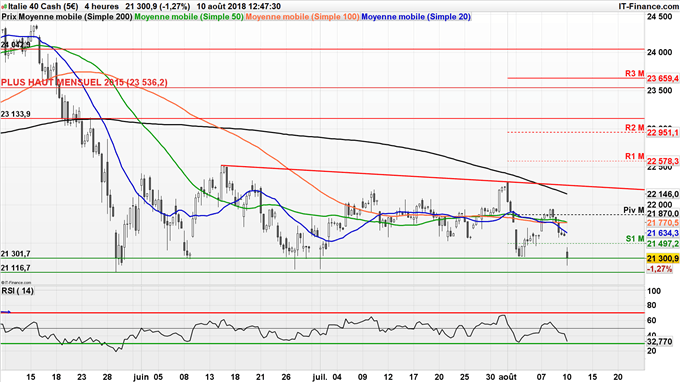Click the 'juil.' month label on date axis

click(320, 377)
